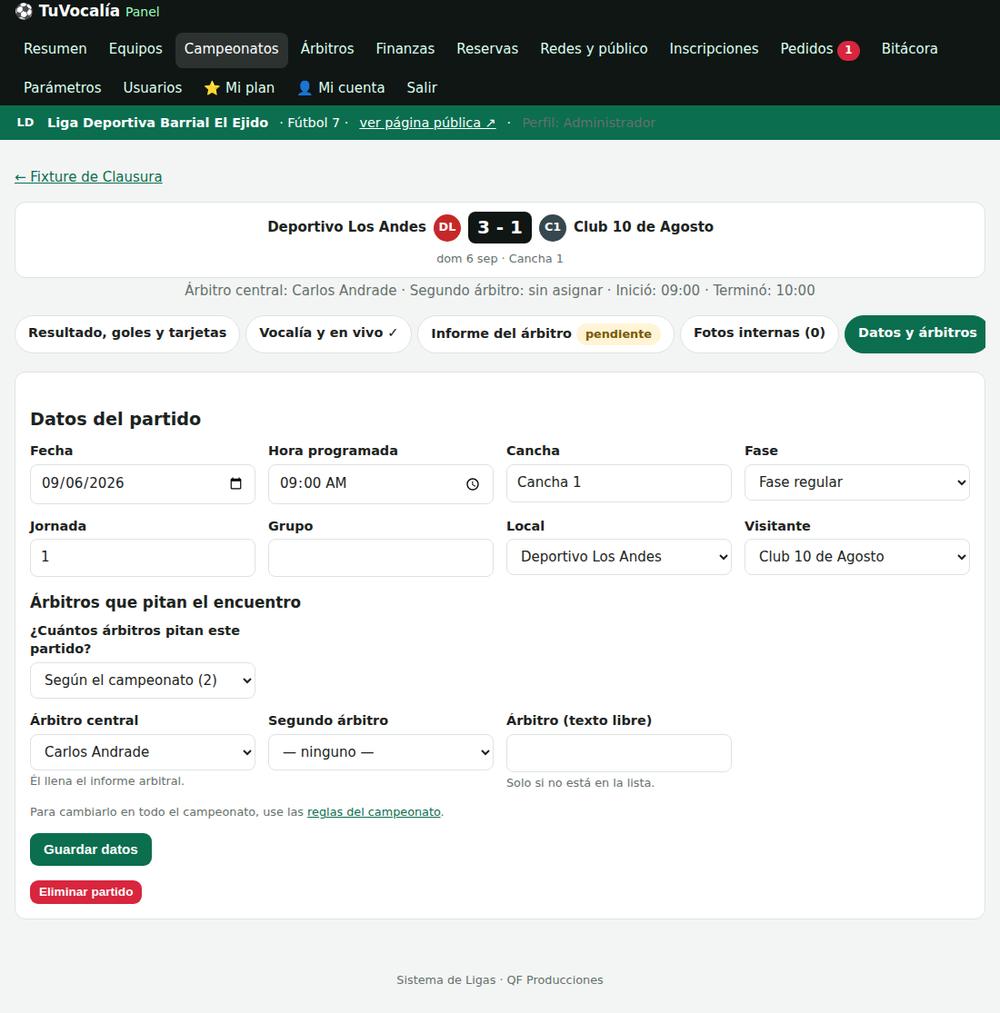This screenshot has width=1000, height=1013.
Task: Go to Resumen section
Action: click(55, 49)
